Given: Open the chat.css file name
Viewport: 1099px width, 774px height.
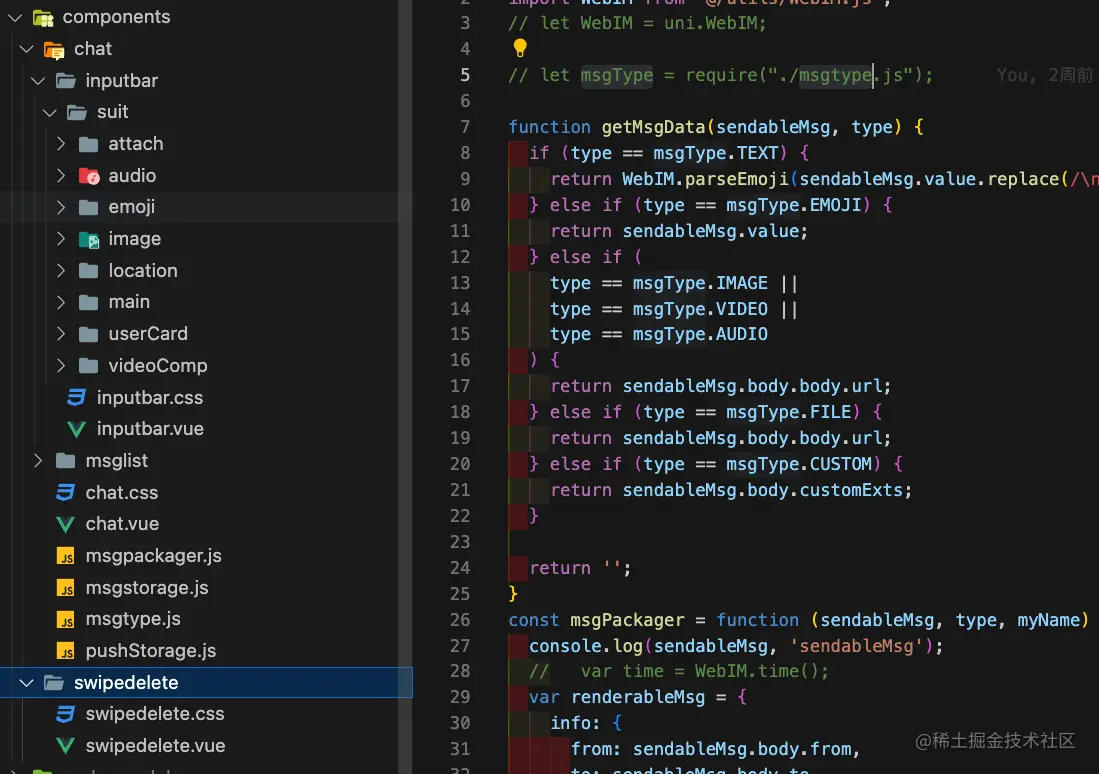Looking at the screenshot, I should (122, 493).
